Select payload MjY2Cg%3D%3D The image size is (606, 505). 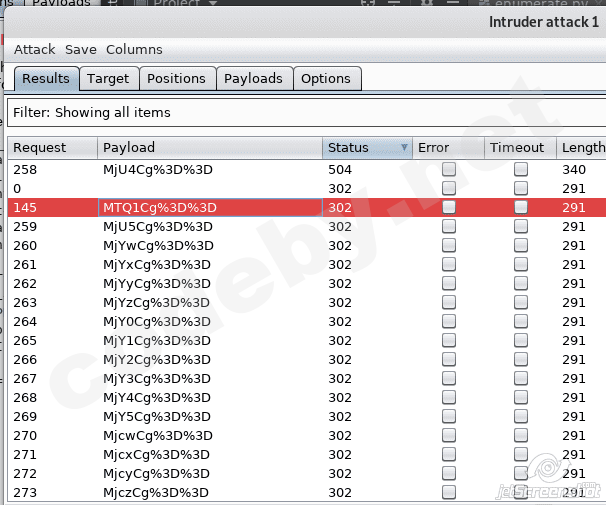click(157, 359)
